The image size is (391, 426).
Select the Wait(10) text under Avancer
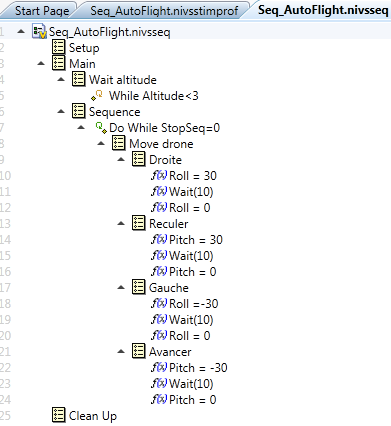(191, 384)
